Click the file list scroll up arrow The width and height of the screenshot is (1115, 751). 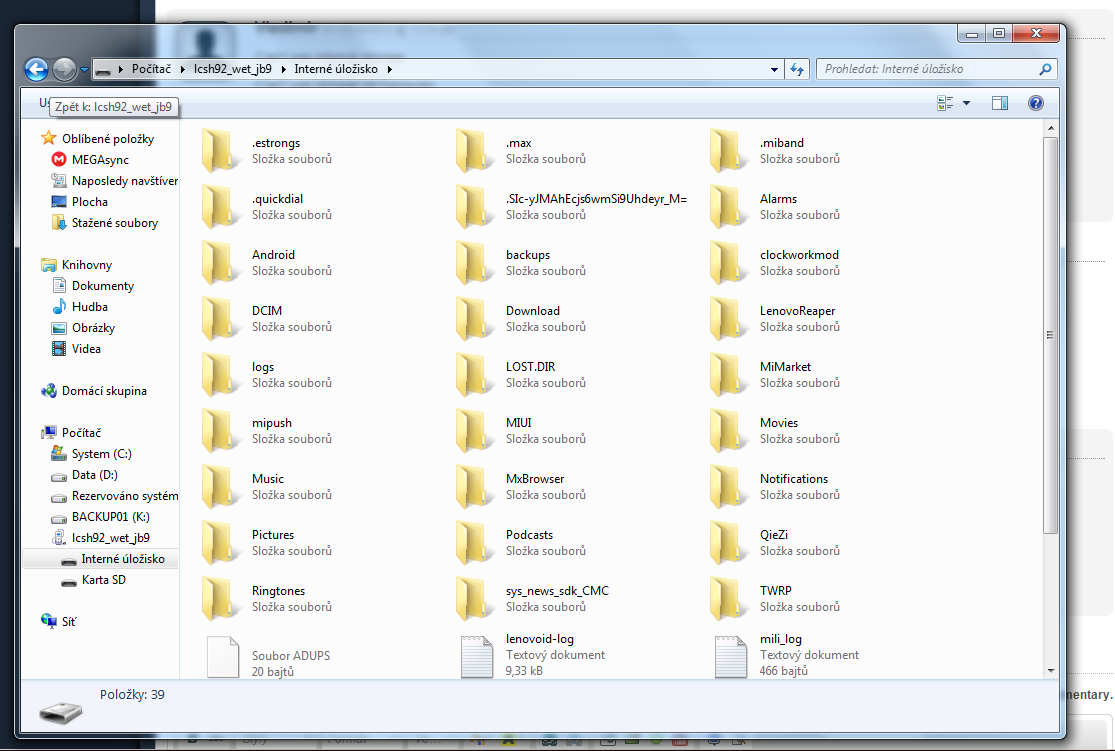[1050, 128]
